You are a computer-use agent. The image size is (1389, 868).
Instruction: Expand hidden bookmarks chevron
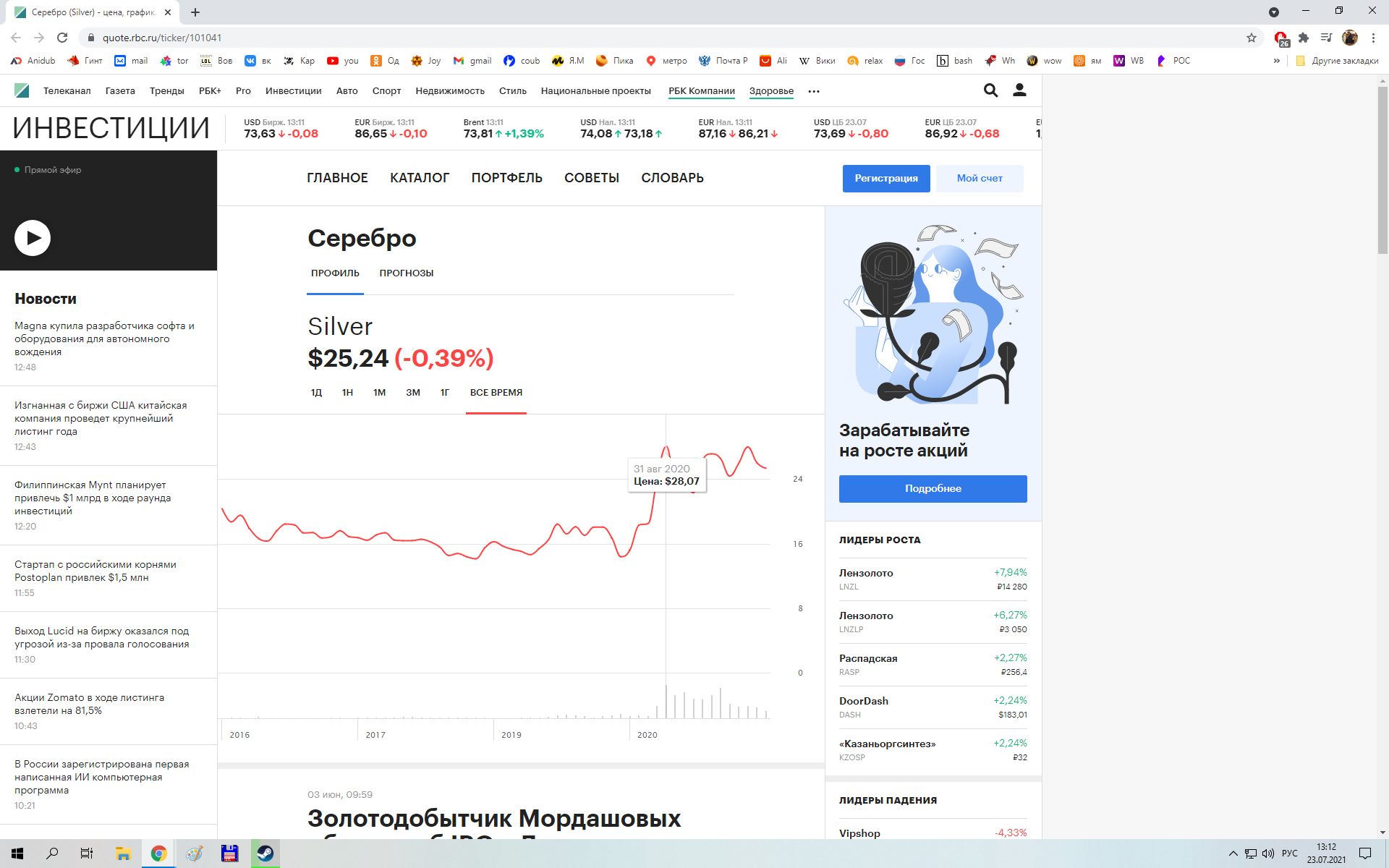pyautogui.click(x=1277, y=61)
